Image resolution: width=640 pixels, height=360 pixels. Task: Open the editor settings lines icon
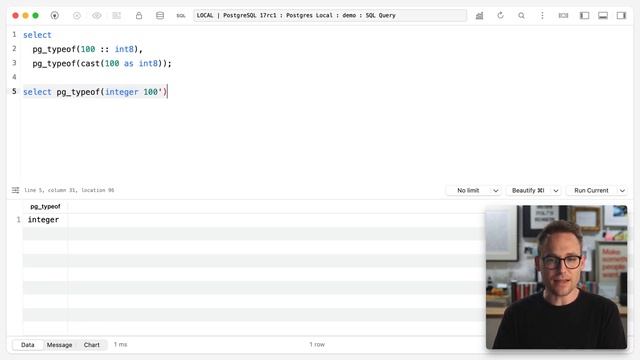tap(16, 190)
